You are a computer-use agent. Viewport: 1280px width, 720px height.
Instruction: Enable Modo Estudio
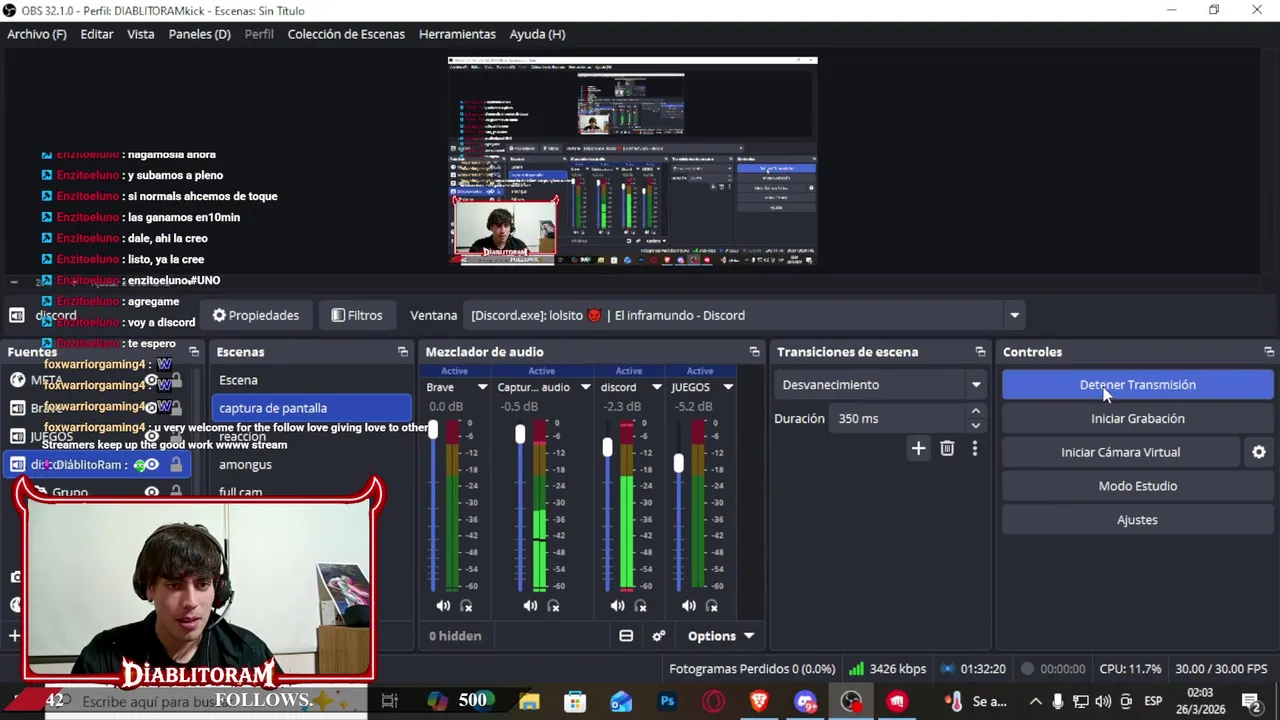point(1138,486)
